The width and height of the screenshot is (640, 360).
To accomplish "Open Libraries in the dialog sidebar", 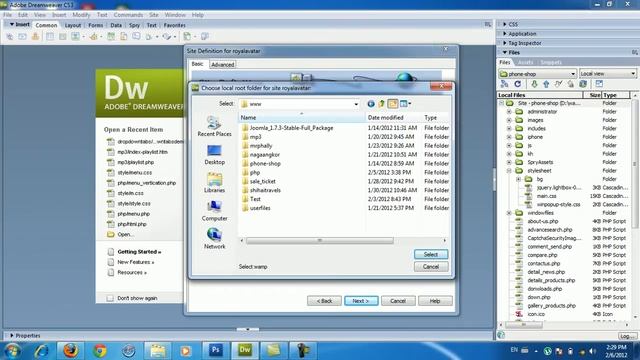I will [214, 182].
